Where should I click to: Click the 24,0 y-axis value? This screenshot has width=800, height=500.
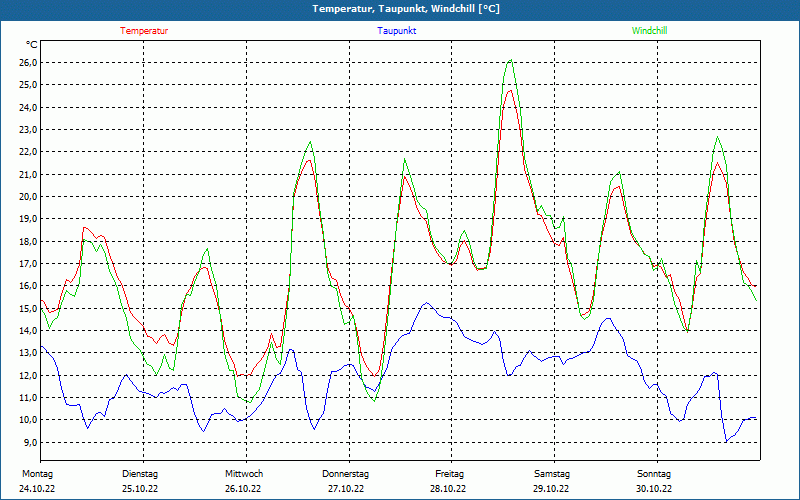tap(28, 107)
